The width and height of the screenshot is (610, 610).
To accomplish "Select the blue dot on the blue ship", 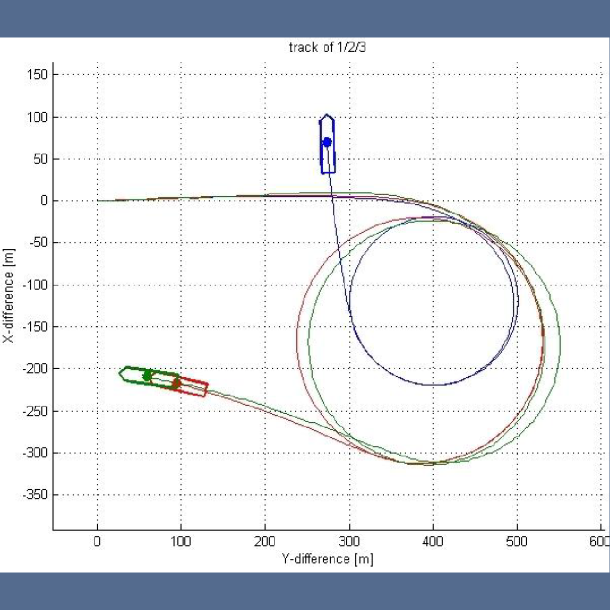I will tap(327, 142).
